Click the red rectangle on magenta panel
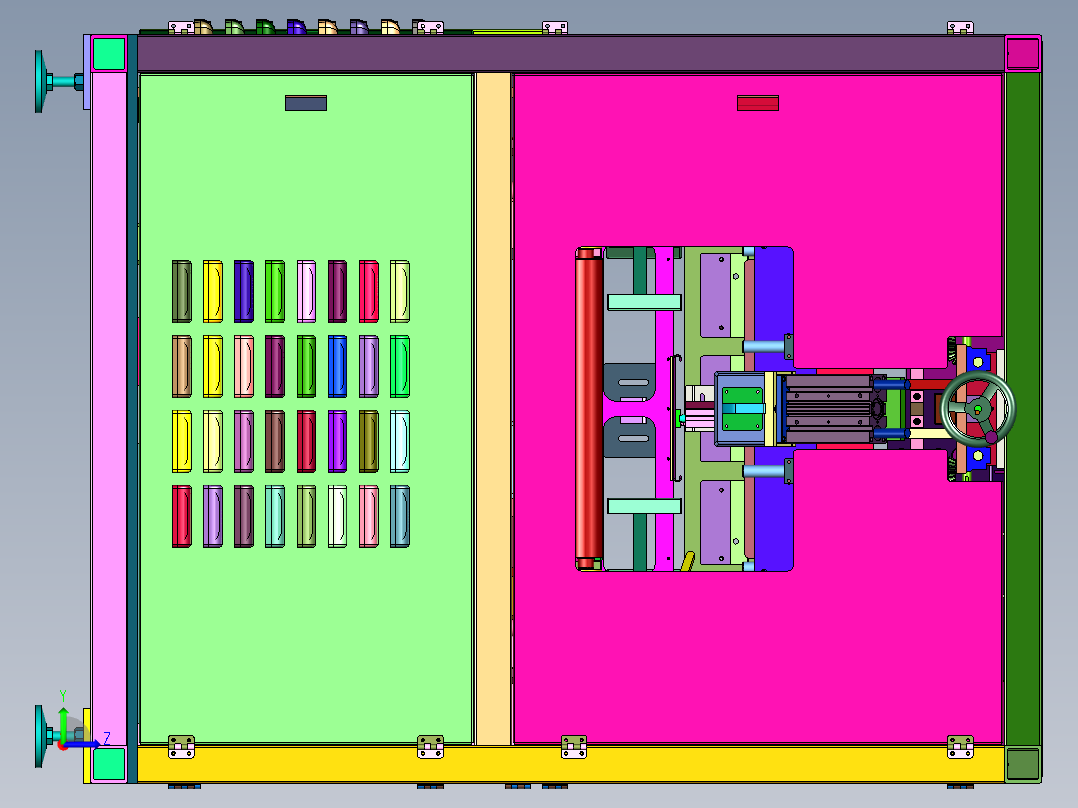This screenshot has width=1078, height=808. [758, 103]
